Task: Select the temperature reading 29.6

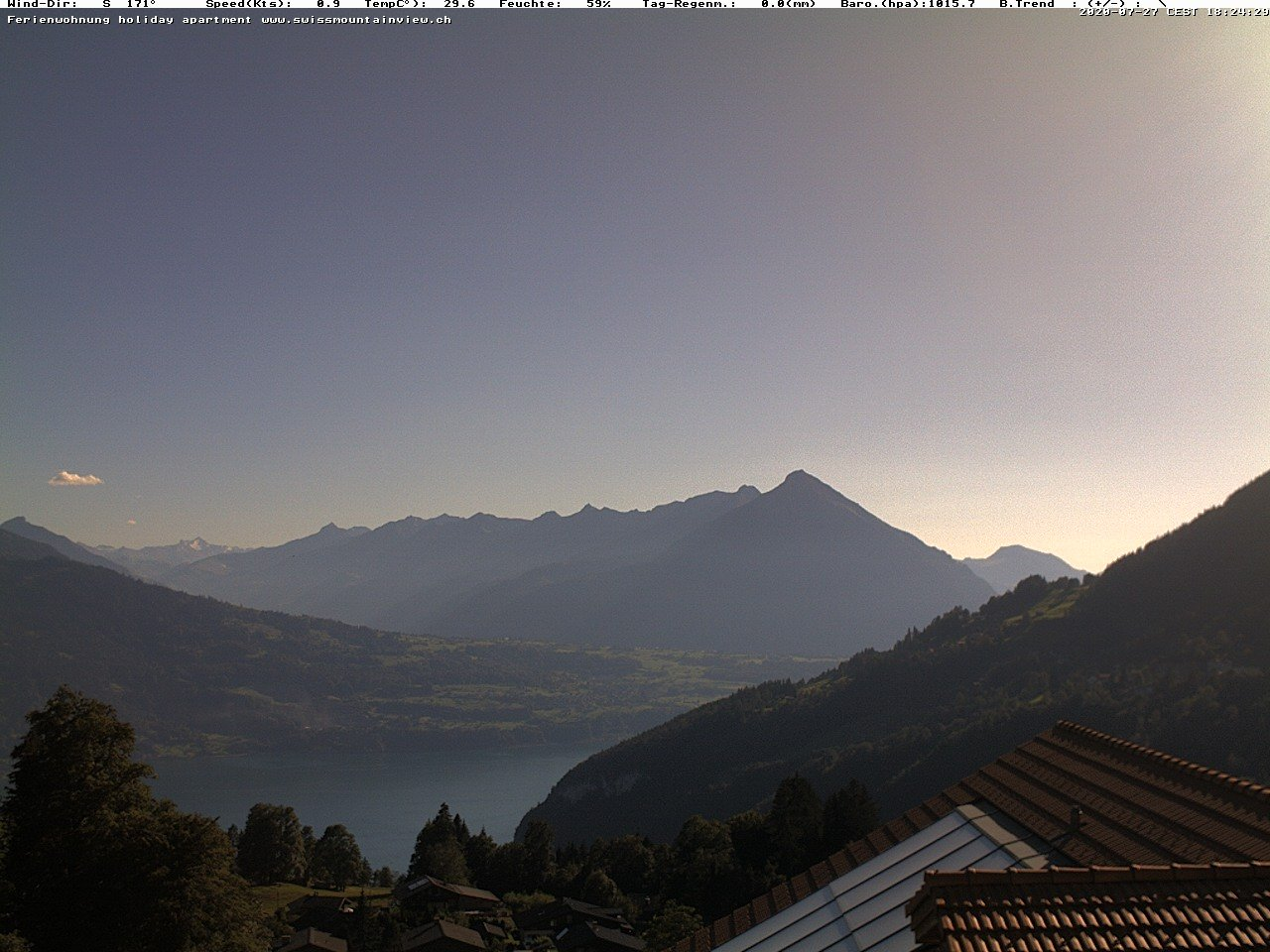Action: tap(459, 4)
